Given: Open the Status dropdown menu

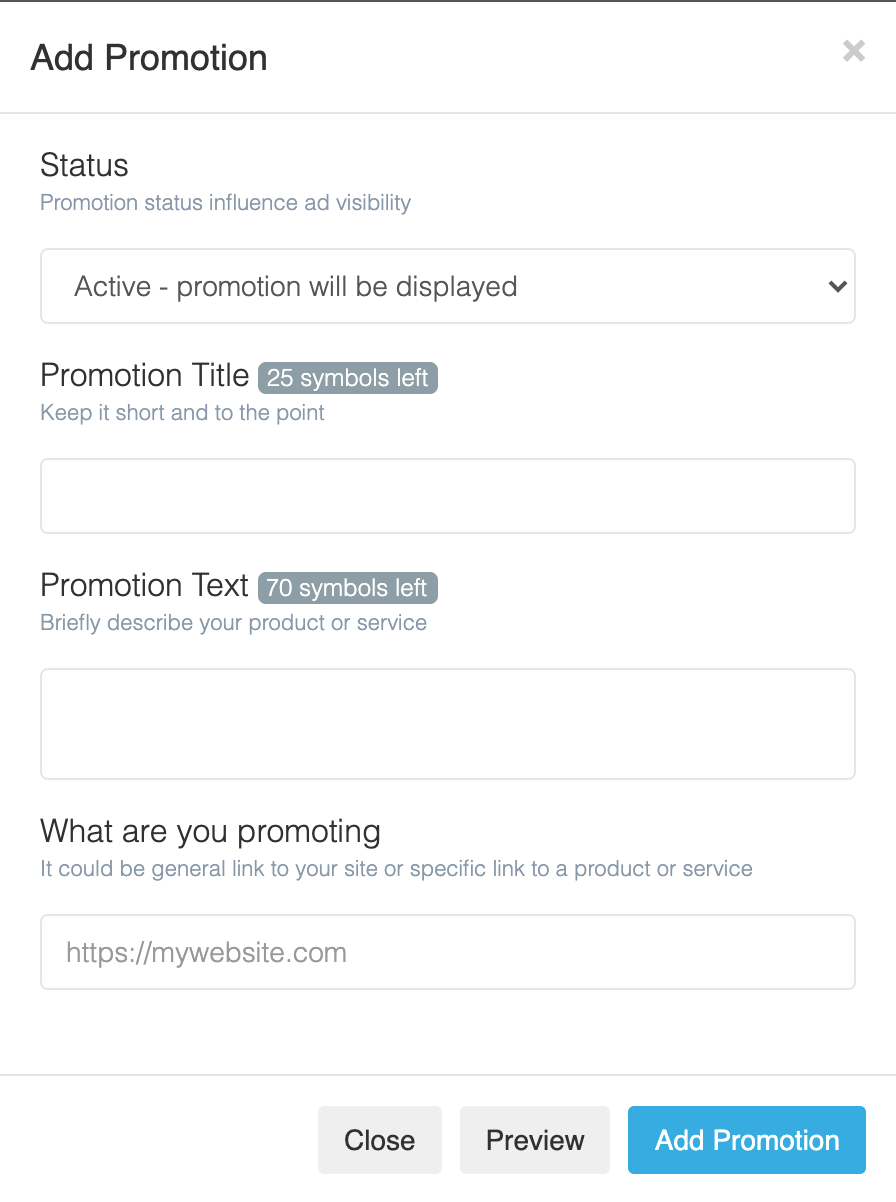Looking at the screenshot, I should tap(447, 287).
